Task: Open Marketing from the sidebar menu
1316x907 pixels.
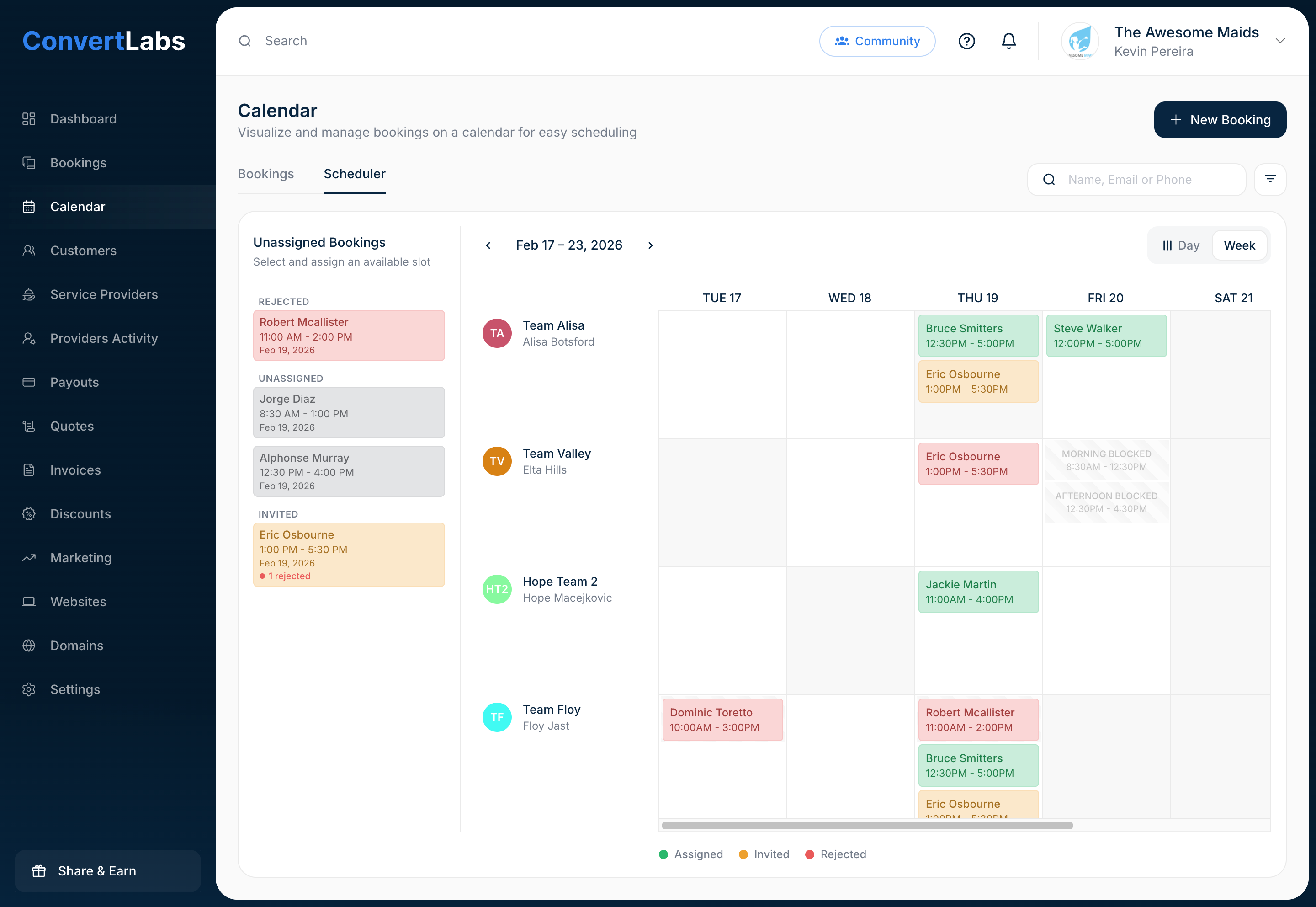Action: 81,557
